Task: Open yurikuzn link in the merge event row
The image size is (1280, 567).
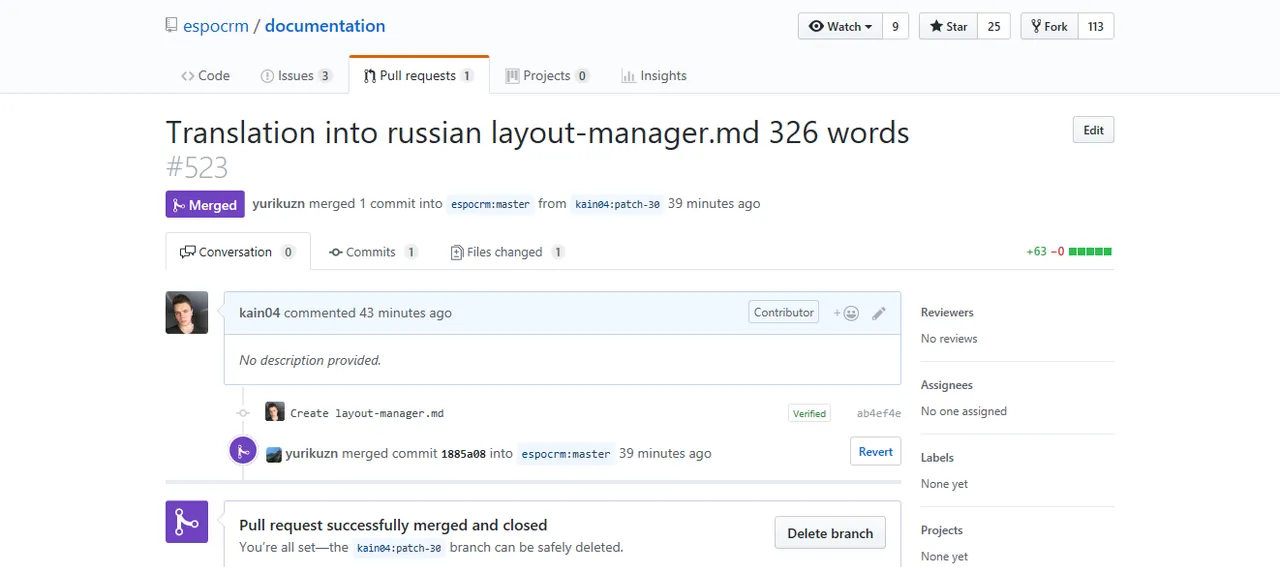Action: (312, 453)
